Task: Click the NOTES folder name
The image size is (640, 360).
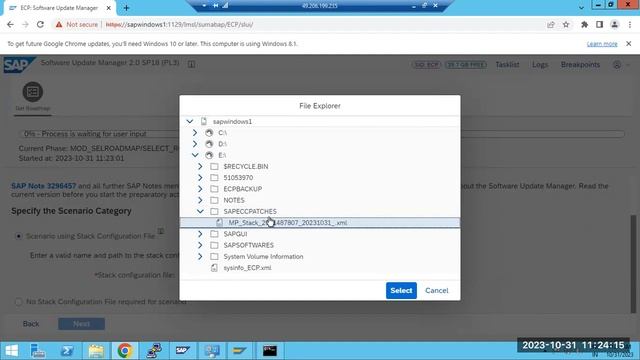Action: coord(234,200)
